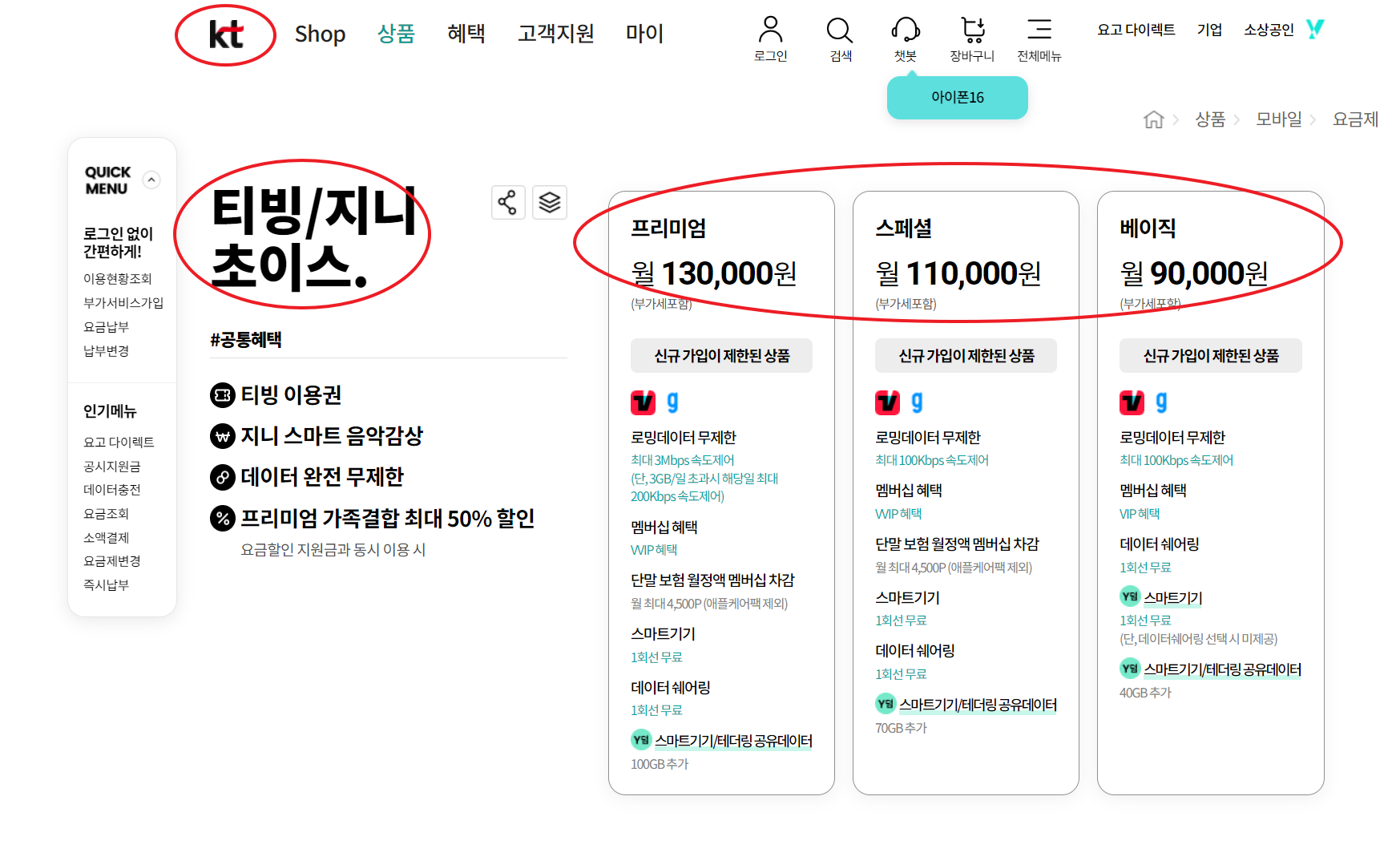Click 모바일 in the breadcrumb
This screenshot has height=865, width=1400.
1279,119
